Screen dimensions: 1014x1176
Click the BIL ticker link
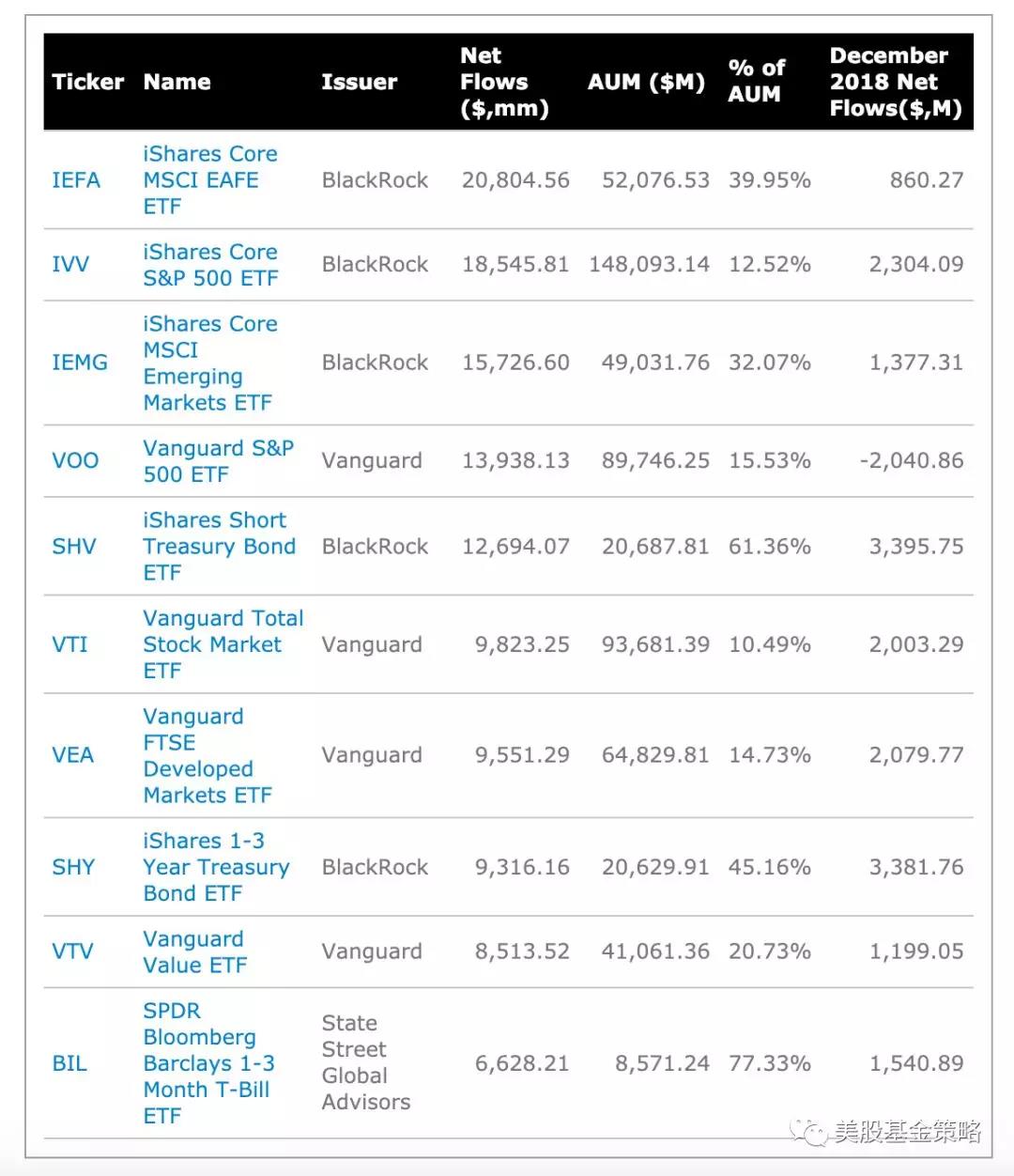click(x=69, y=1063)
